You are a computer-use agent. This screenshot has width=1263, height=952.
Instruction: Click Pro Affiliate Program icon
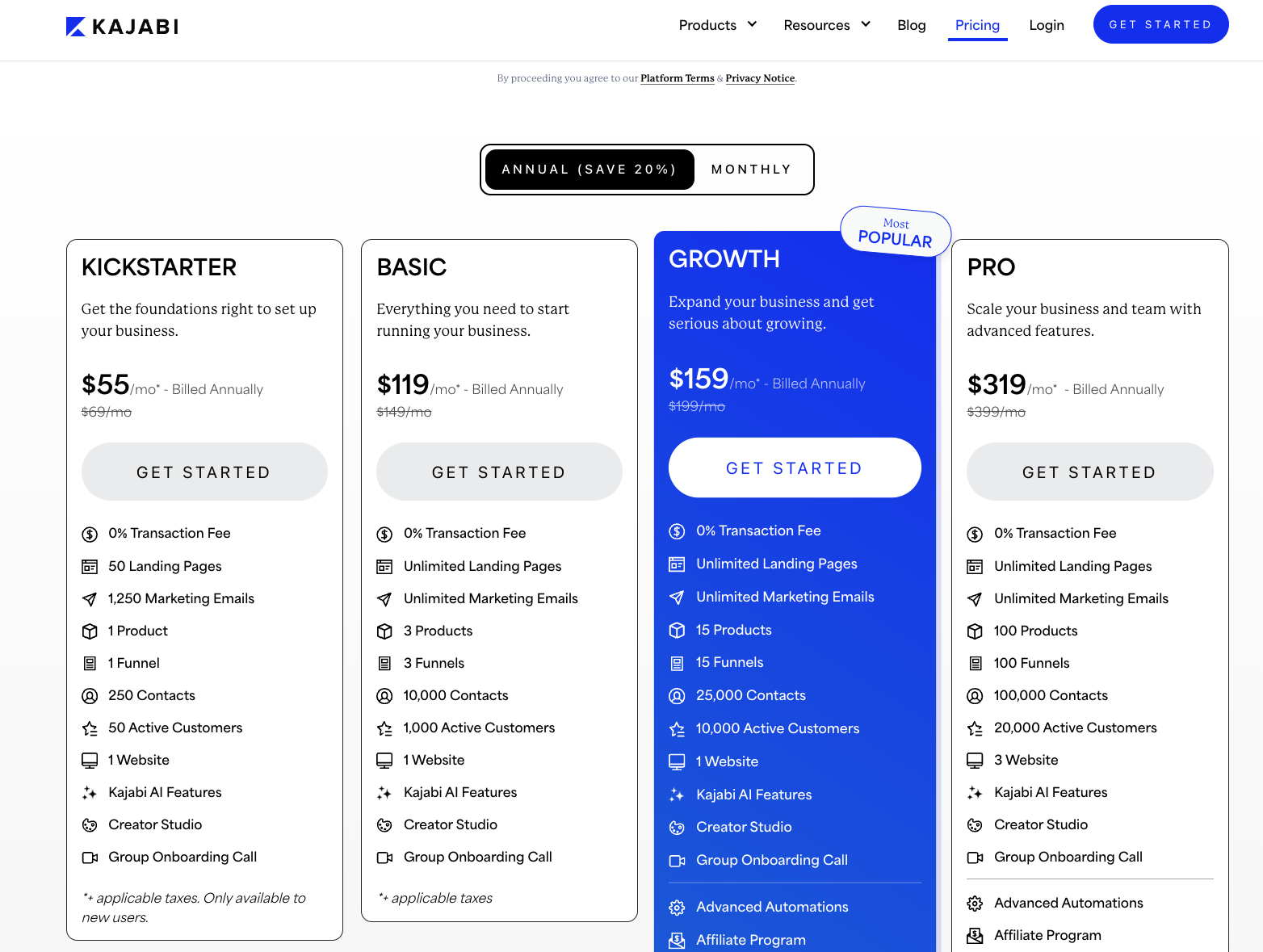coord(975,936)
